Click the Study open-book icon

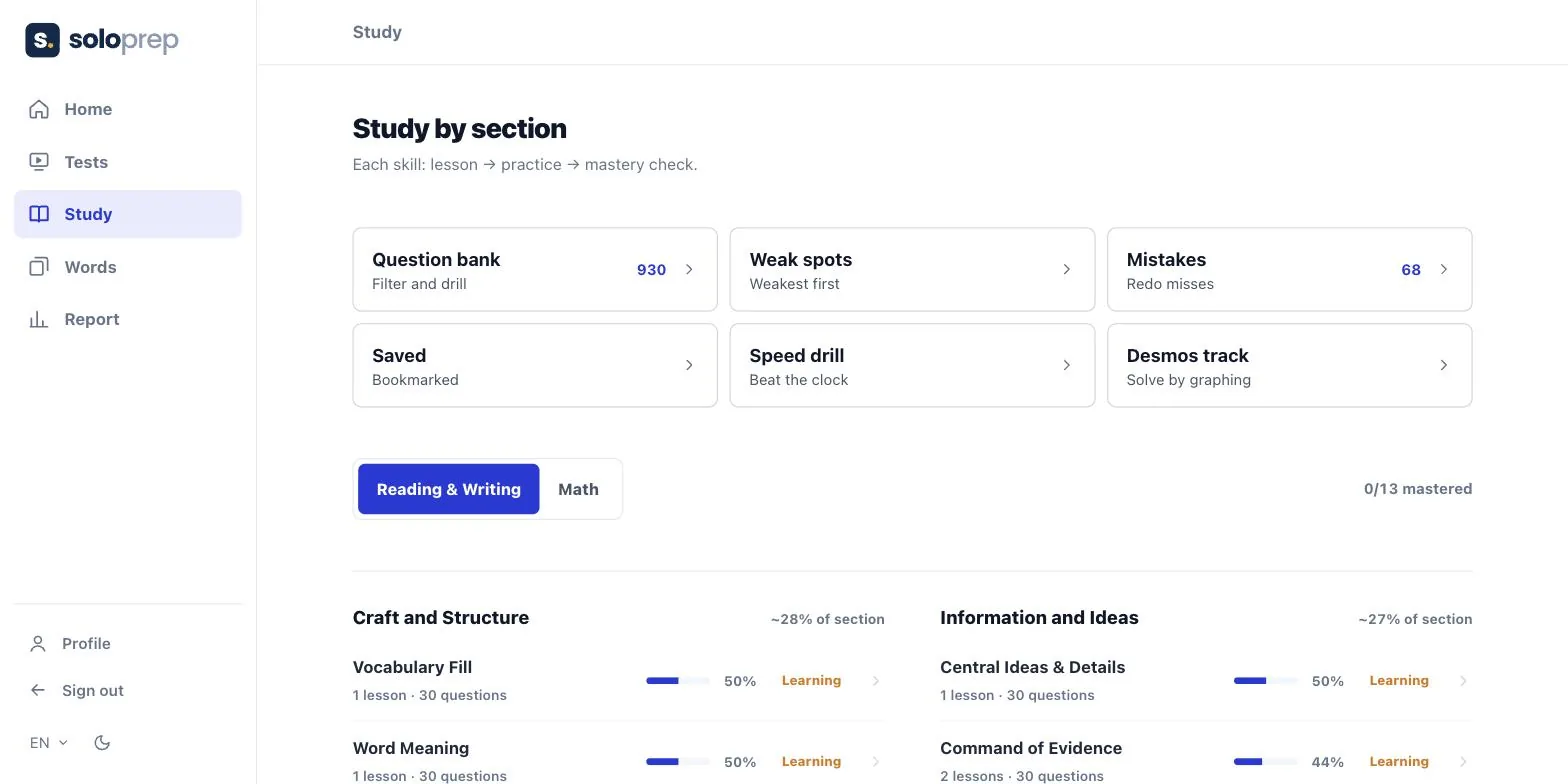(x=39, y=214)
